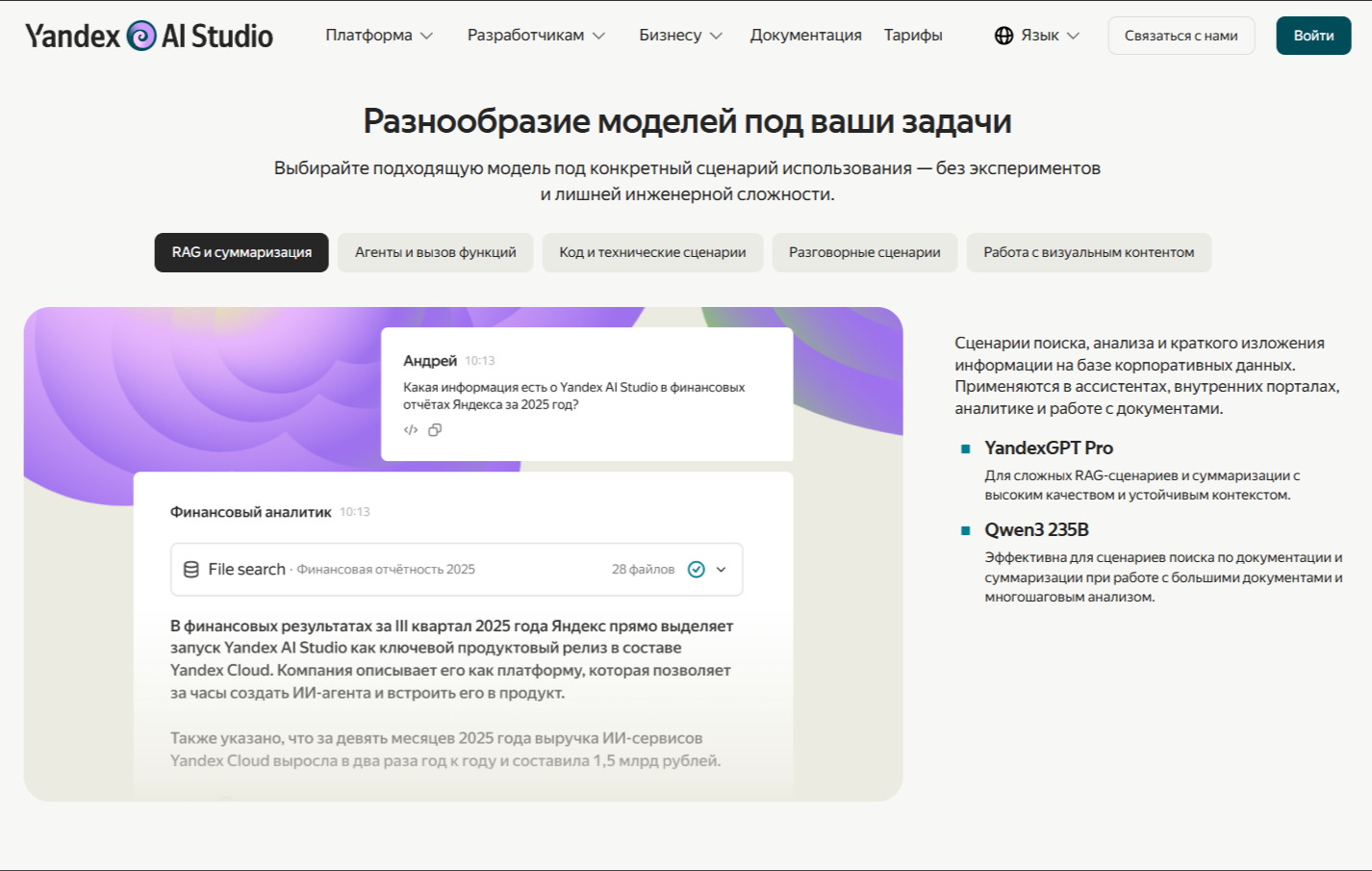Switch to Агенты и вызов функций tab
The height and width of the screenshot is (871, 1372).
coord(436,252)
